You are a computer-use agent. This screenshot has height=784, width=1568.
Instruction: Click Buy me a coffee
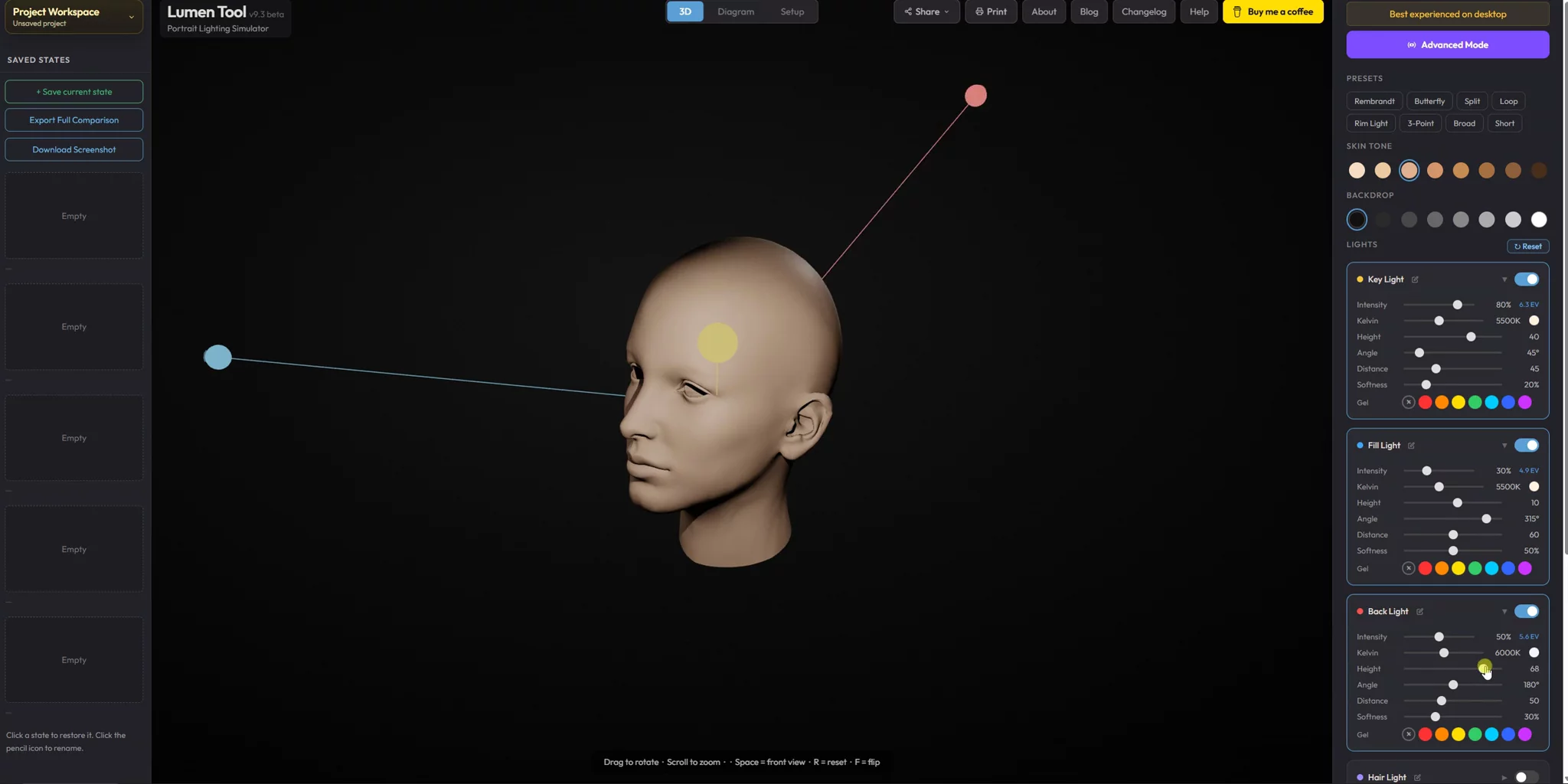1272,11
